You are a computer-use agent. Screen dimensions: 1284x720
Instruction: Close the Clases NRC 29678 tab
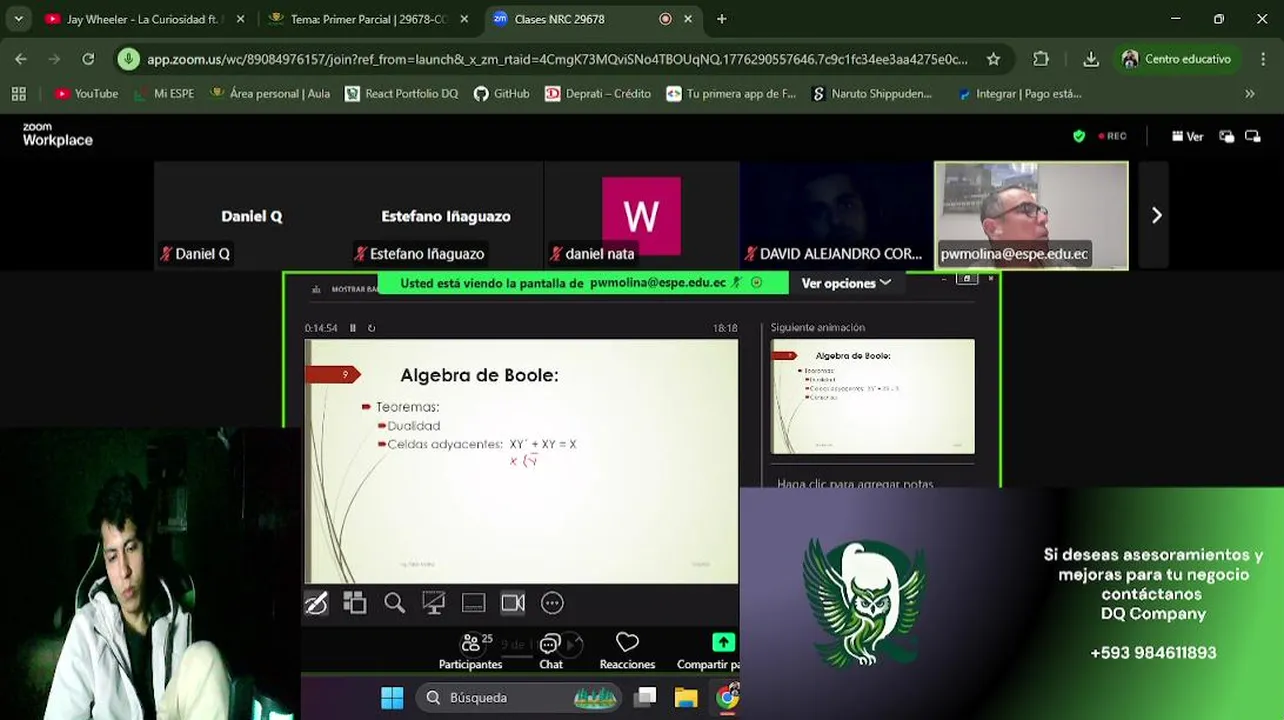pyautogui.click(x=688, y=19)
